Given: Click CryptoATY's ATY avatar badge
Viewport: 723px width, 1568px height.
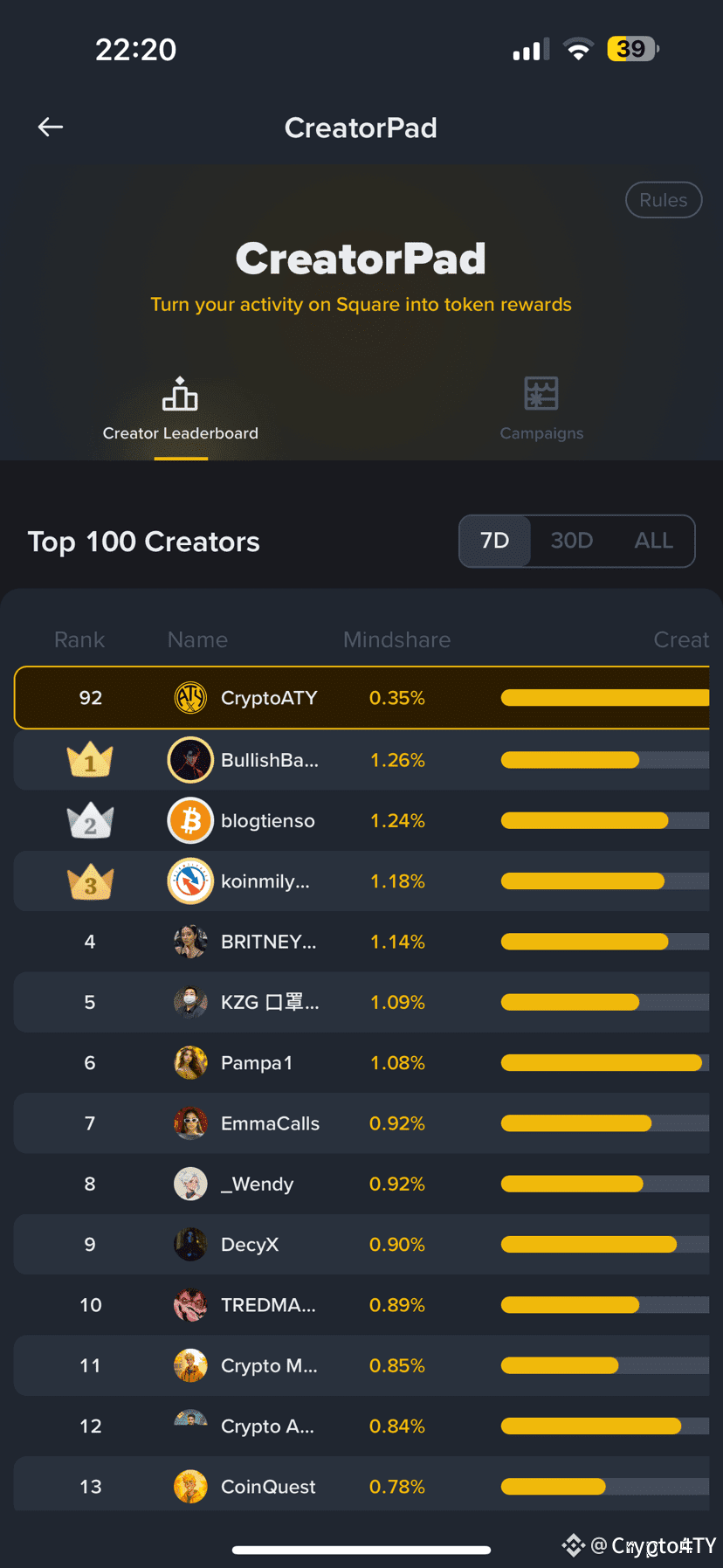Looking at the screenshot, I should [x=190, y=697].
